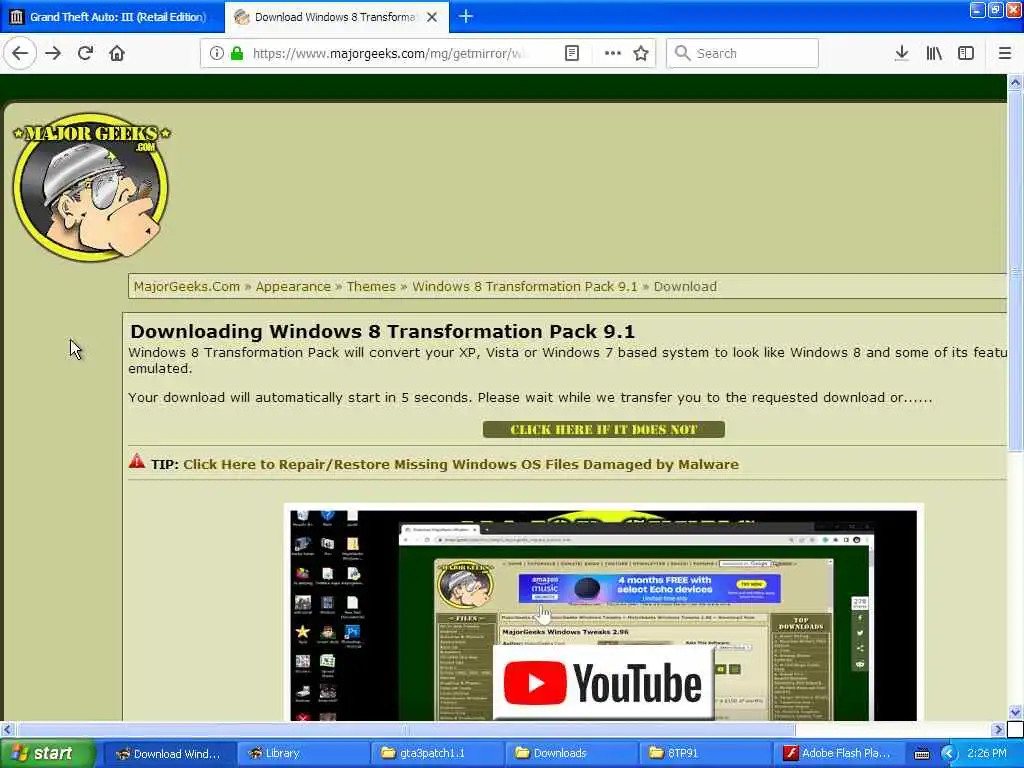Viewport: 1024px width, 768px height.
Task: Focus the MajorGeeks URL address field
Action: click(389, 54)
